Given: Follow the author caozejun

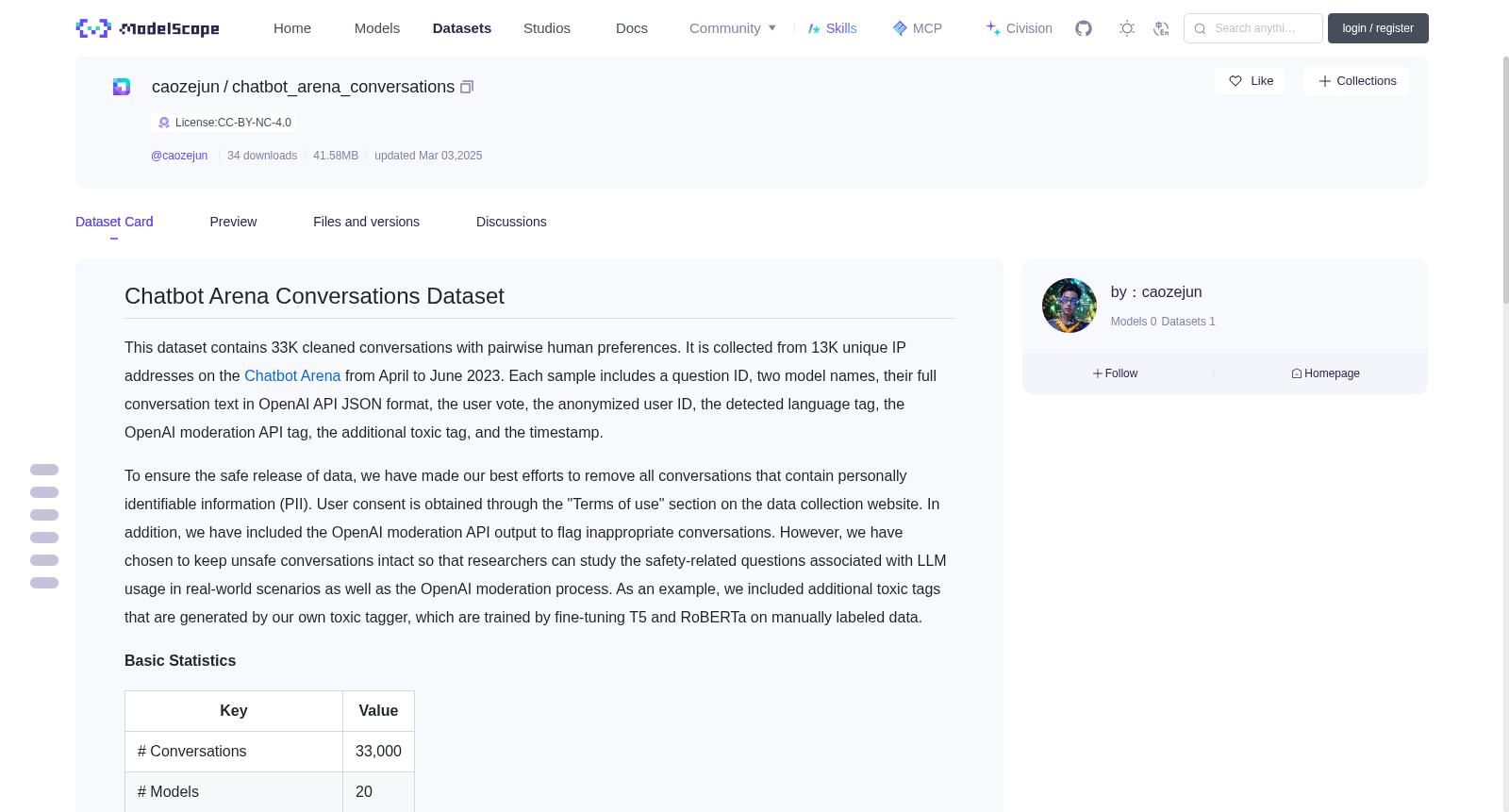Looking at the screenshot, I should tap(1115, 373).
